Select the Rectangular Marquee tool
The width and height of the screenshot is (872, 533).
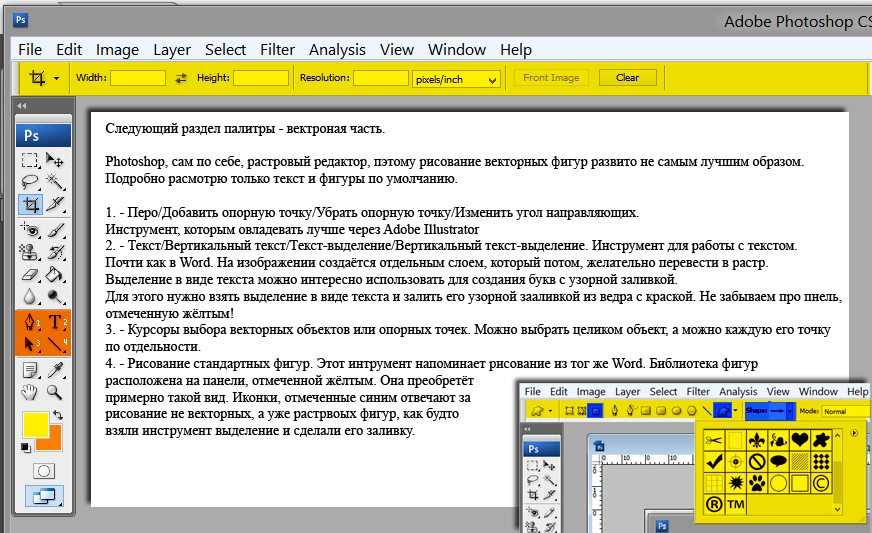click(x=29, y=160)
